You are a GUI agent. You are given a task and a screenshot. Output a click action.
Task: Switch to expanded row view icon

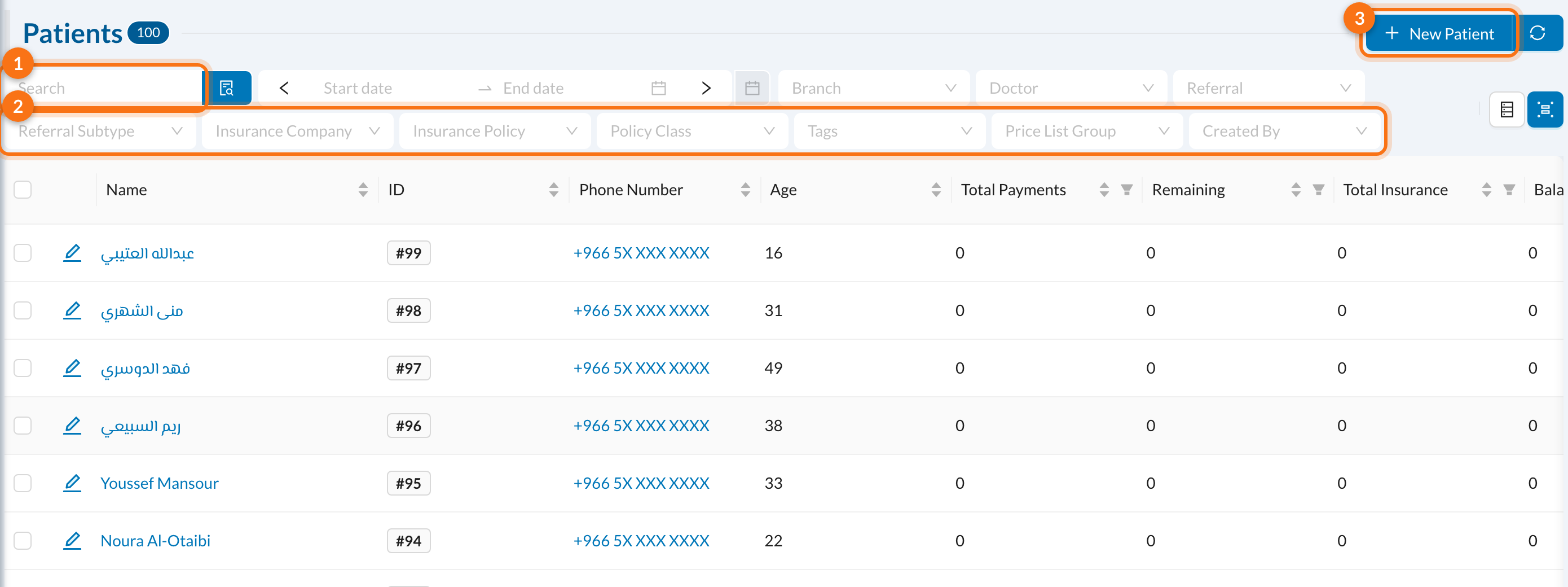tap(1545, 109)
